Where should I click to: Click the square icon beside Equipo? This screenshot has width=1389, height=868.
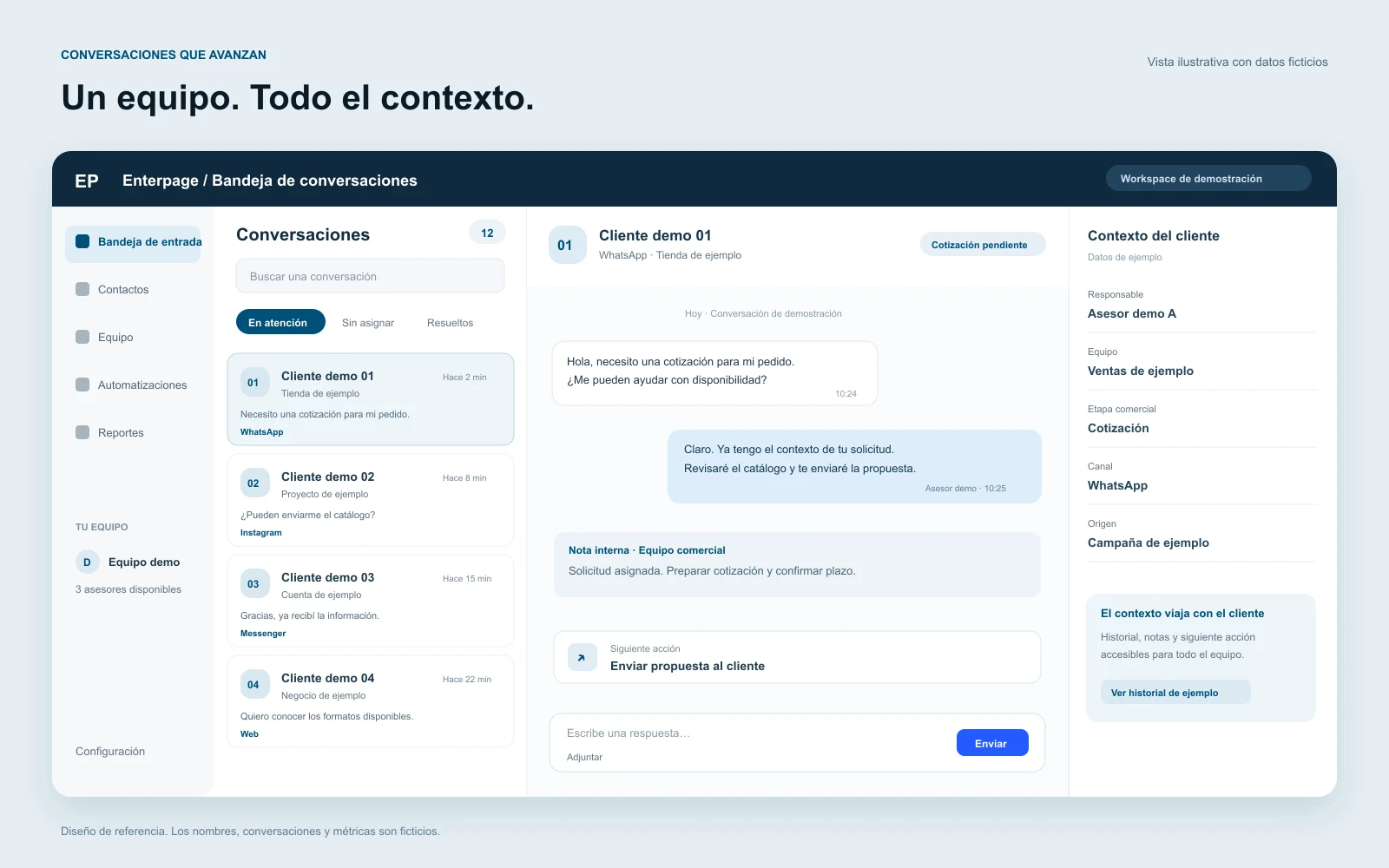(x=82, y=337)
